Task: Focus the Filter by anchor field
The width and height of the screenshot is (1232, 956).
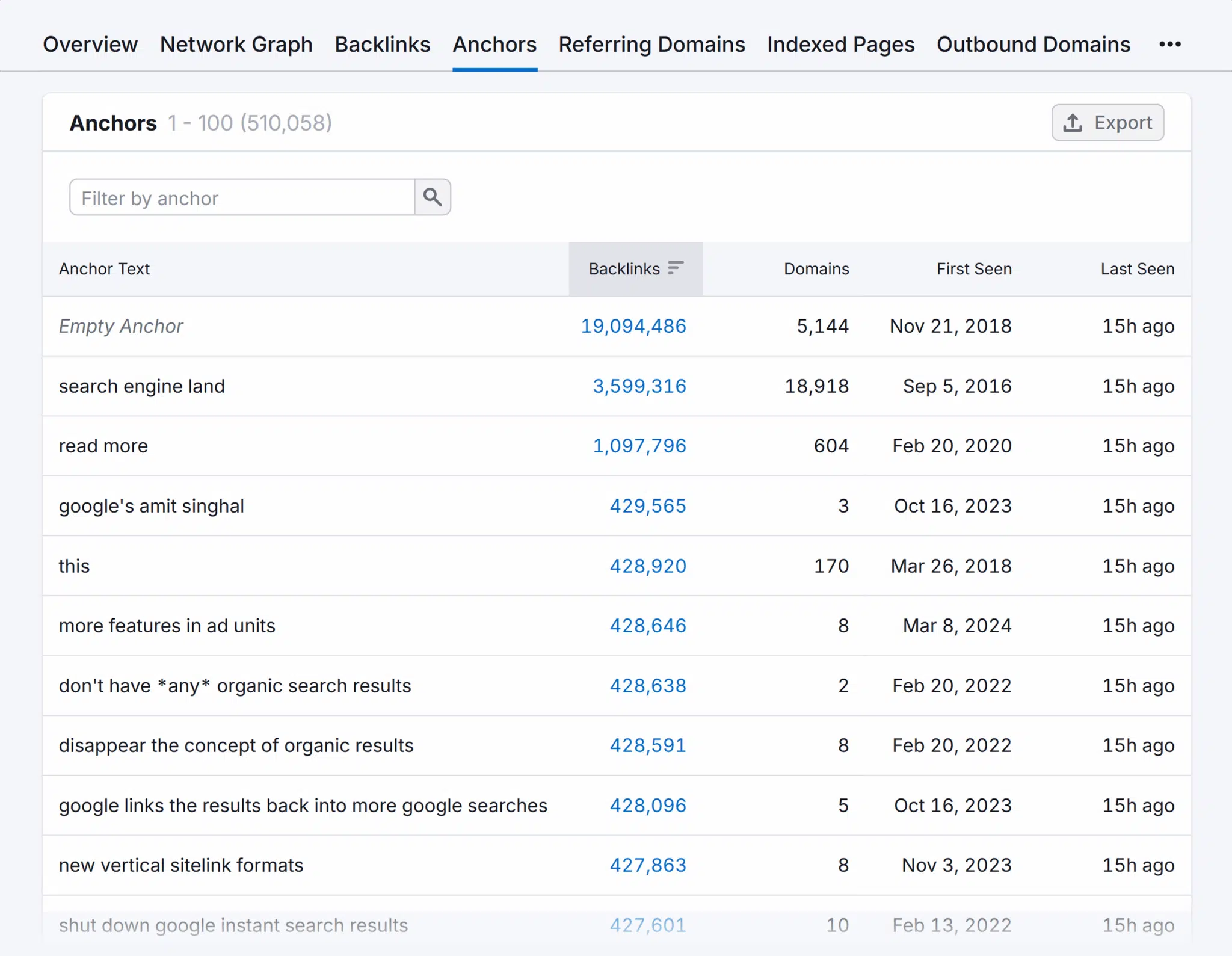Action: 242,197
